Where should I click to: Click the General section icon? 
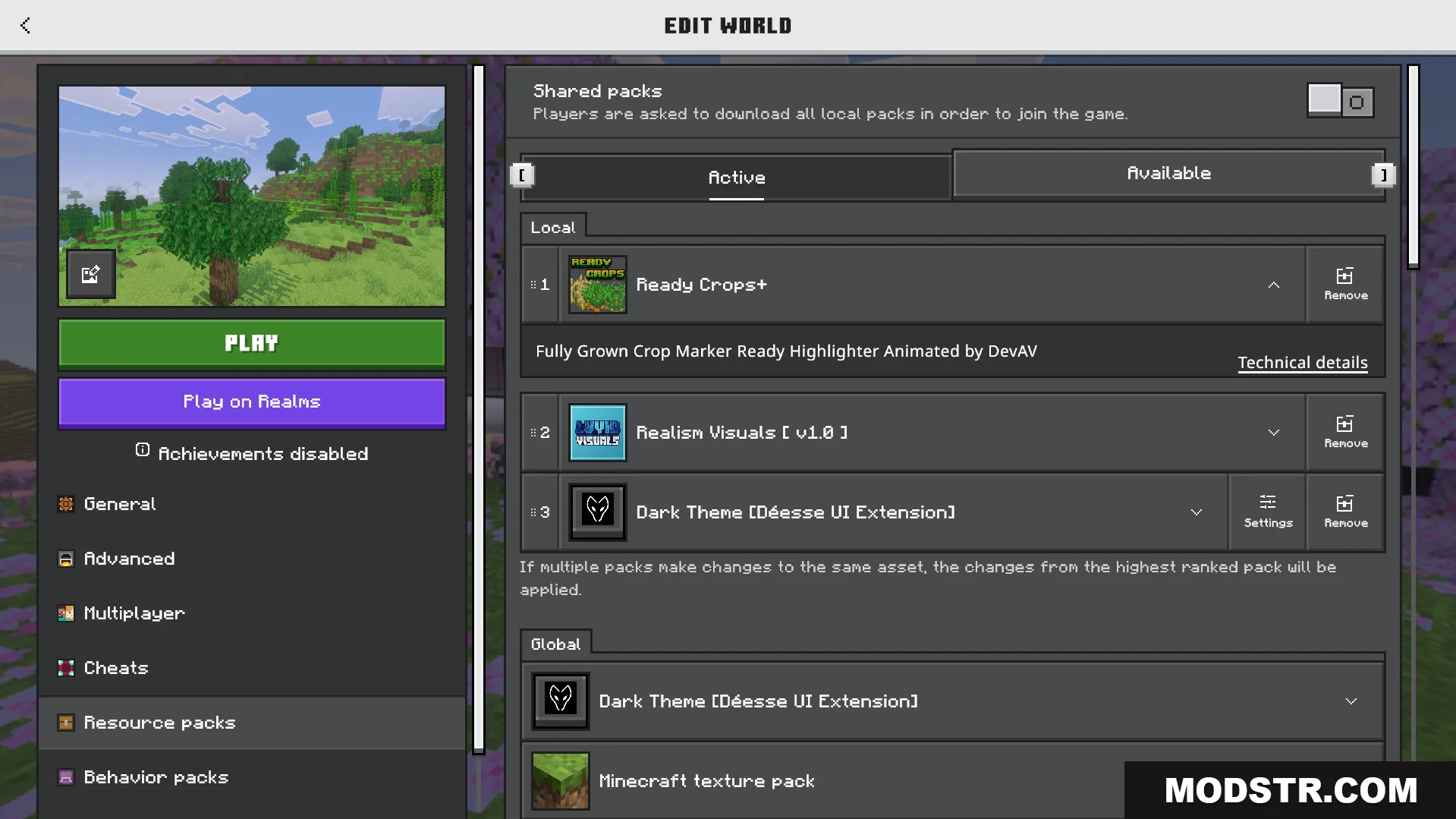tap(66, 504)
